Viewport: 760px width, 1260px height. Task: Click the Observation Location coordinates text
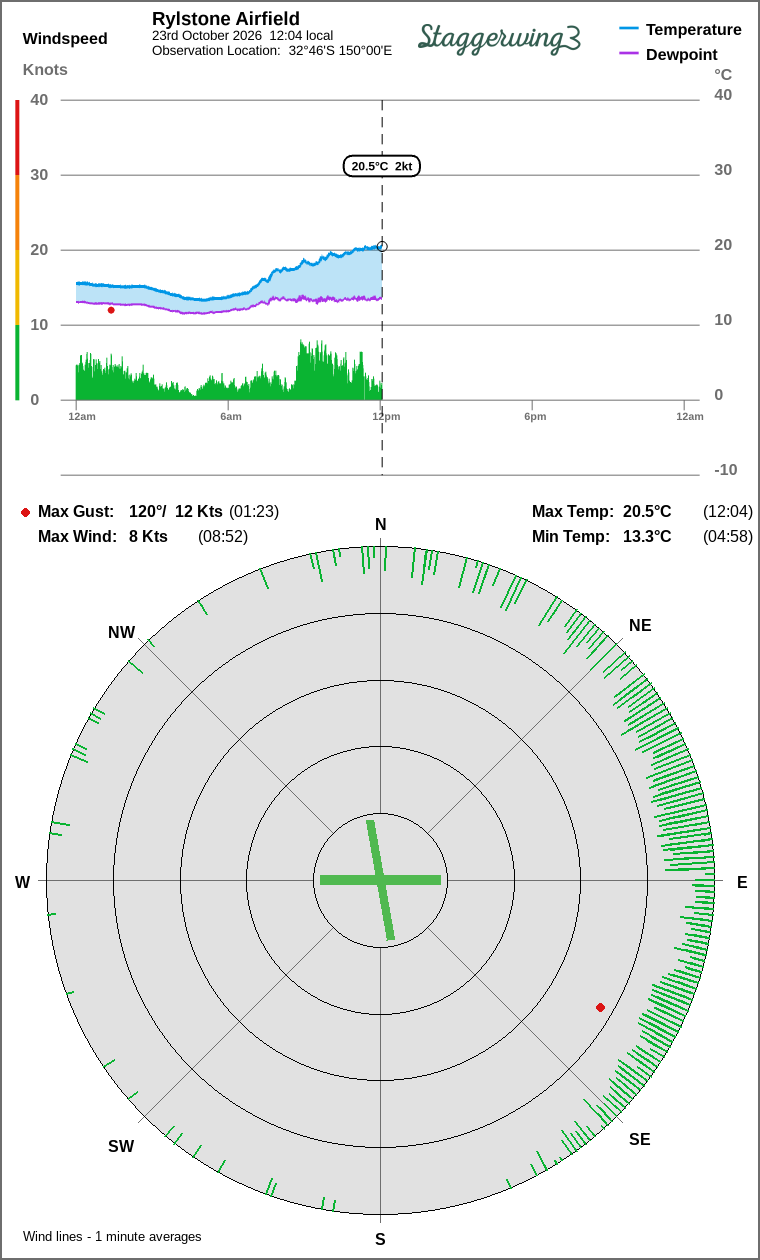[272, 50]
